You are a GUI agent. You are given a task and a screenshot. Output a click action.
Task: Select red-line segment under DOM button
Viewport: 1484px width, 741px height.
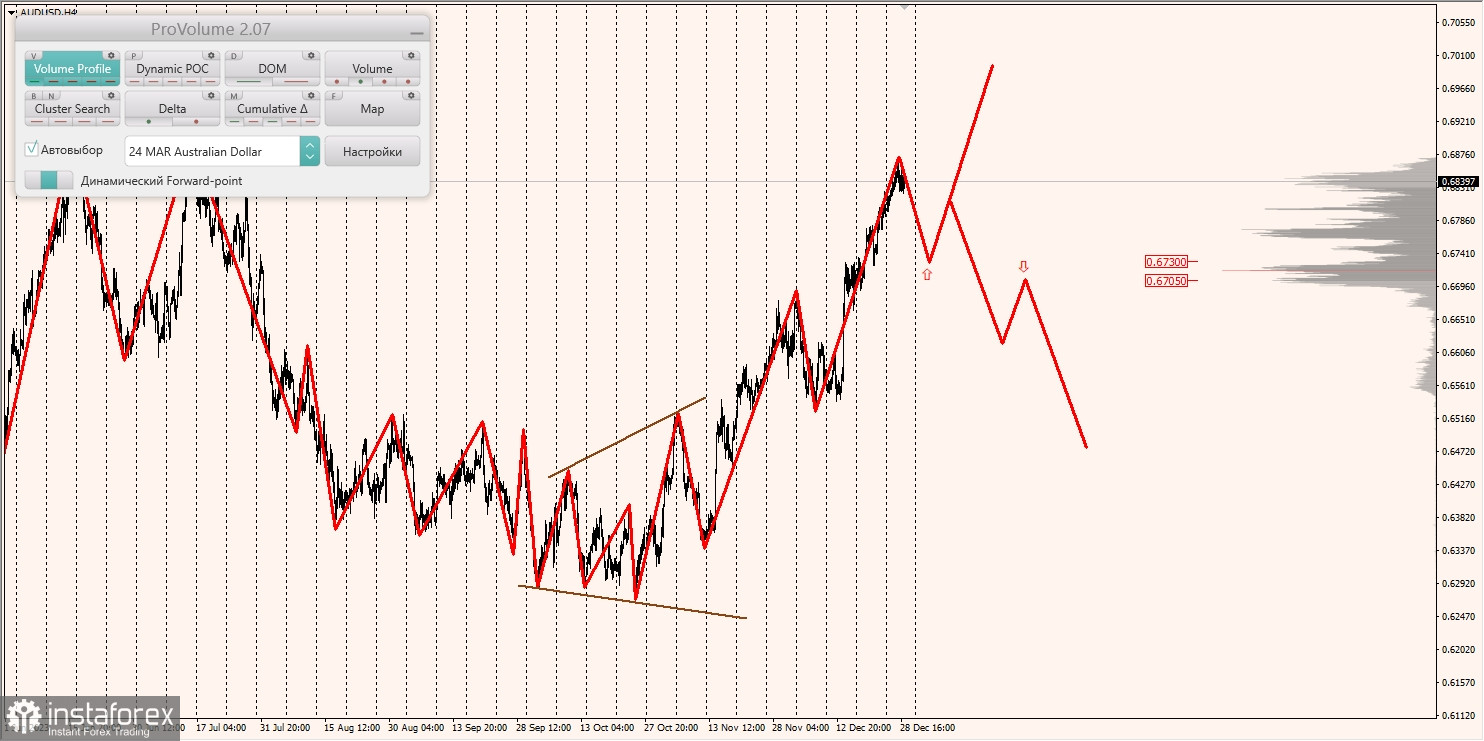[x=296, y=81]
